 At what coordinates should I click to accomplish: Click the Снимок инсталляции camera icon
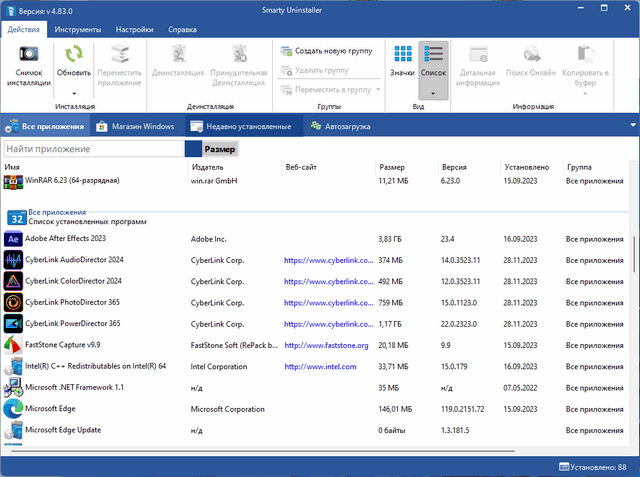(x=29, y=55)
